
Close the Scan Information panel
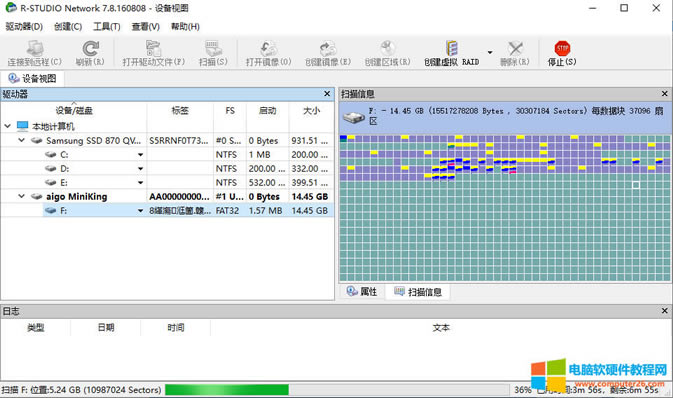(664, 94)
